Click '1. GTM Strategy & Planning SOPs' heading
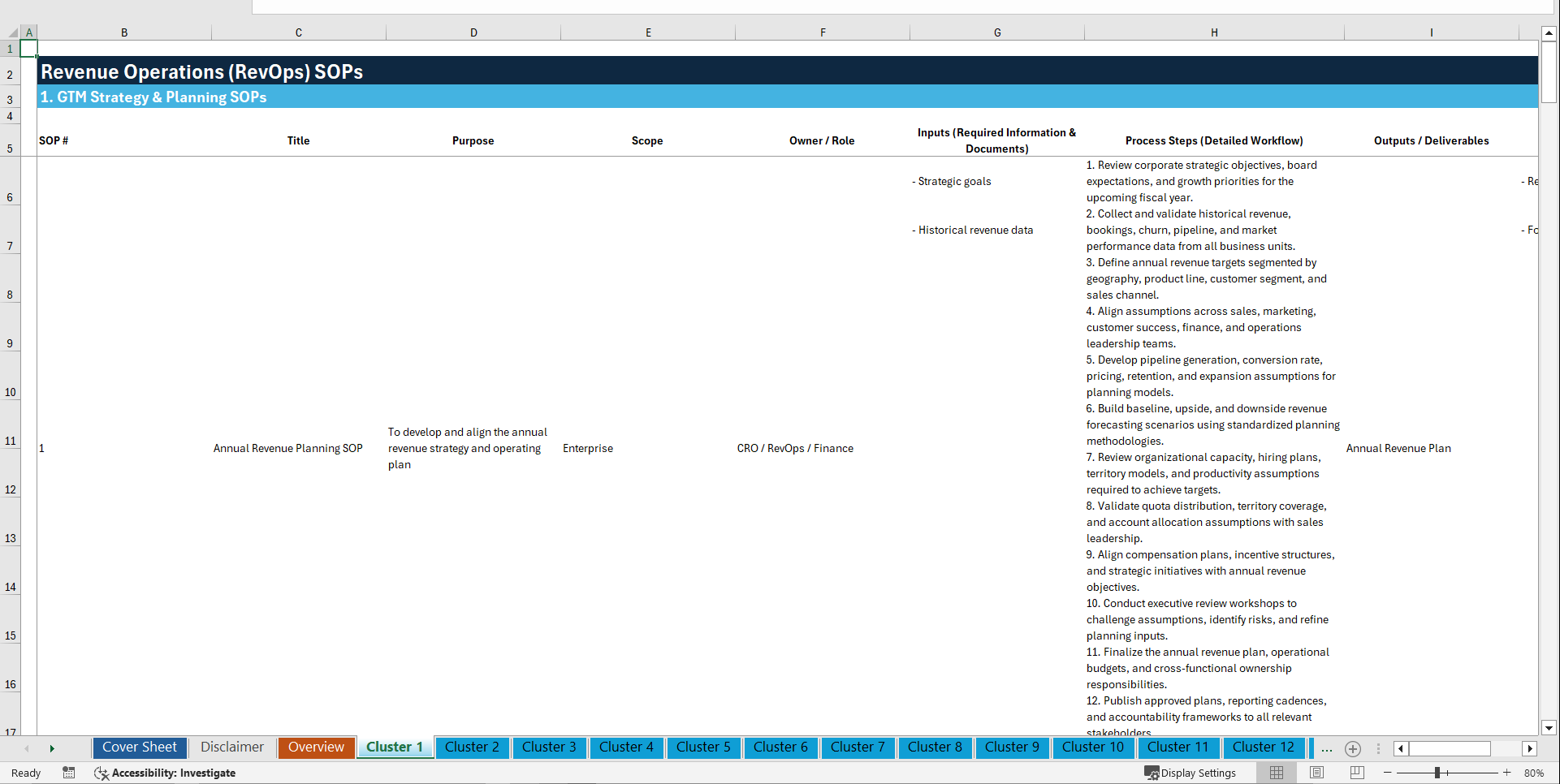Image resolution: width=1560 pixels, height=784 pixels. coord(153,97)
